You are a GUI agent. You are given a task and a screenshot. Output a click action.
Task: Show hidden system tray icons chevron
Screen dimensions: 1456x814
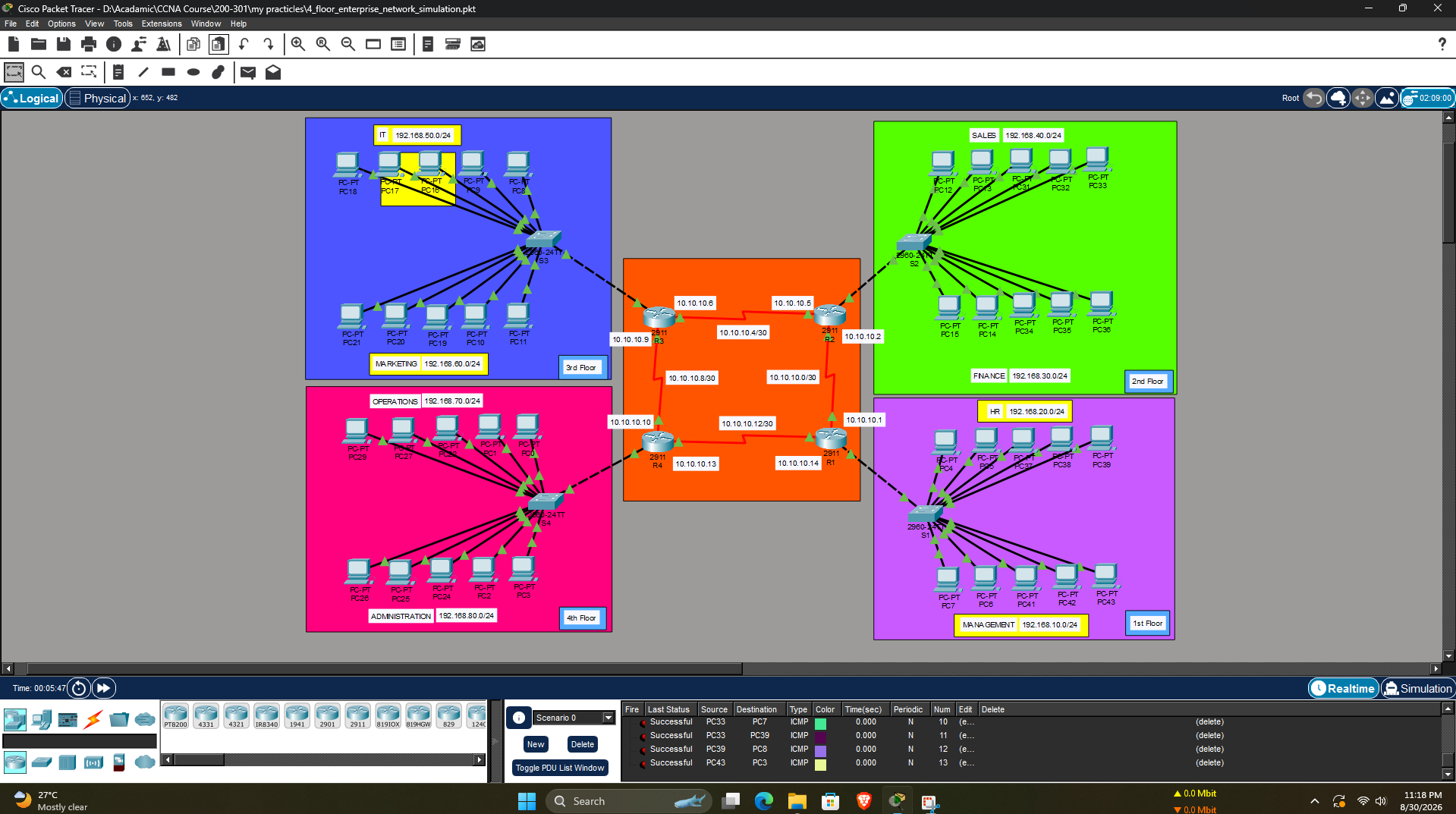click(1314, 801)
